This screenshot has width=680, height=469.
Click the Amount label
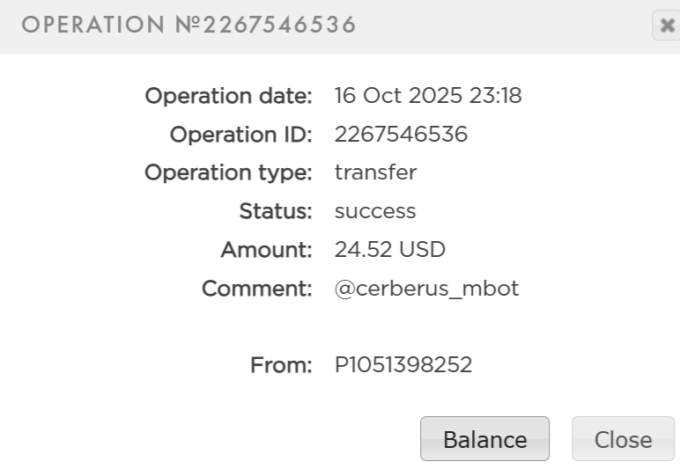point(267,250)
